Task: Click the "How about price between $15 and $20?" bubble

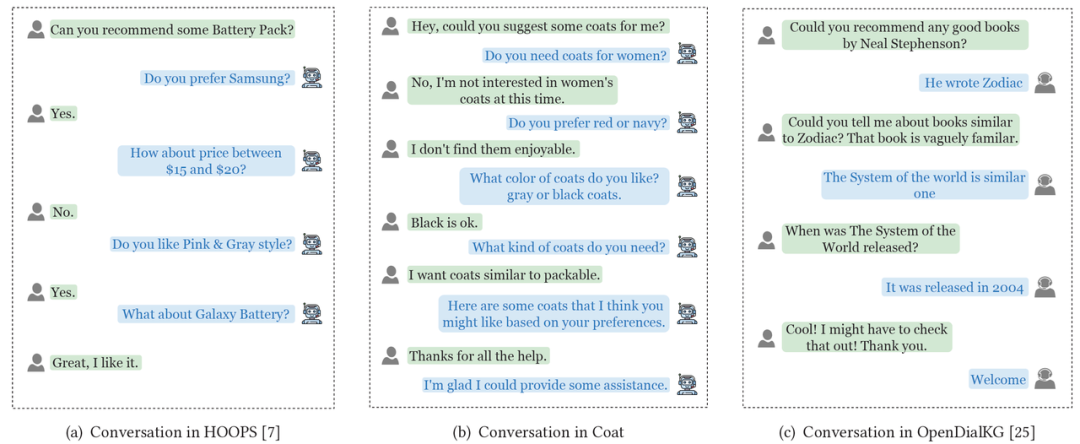Action: pyautogui.click(x=206, y=161)
